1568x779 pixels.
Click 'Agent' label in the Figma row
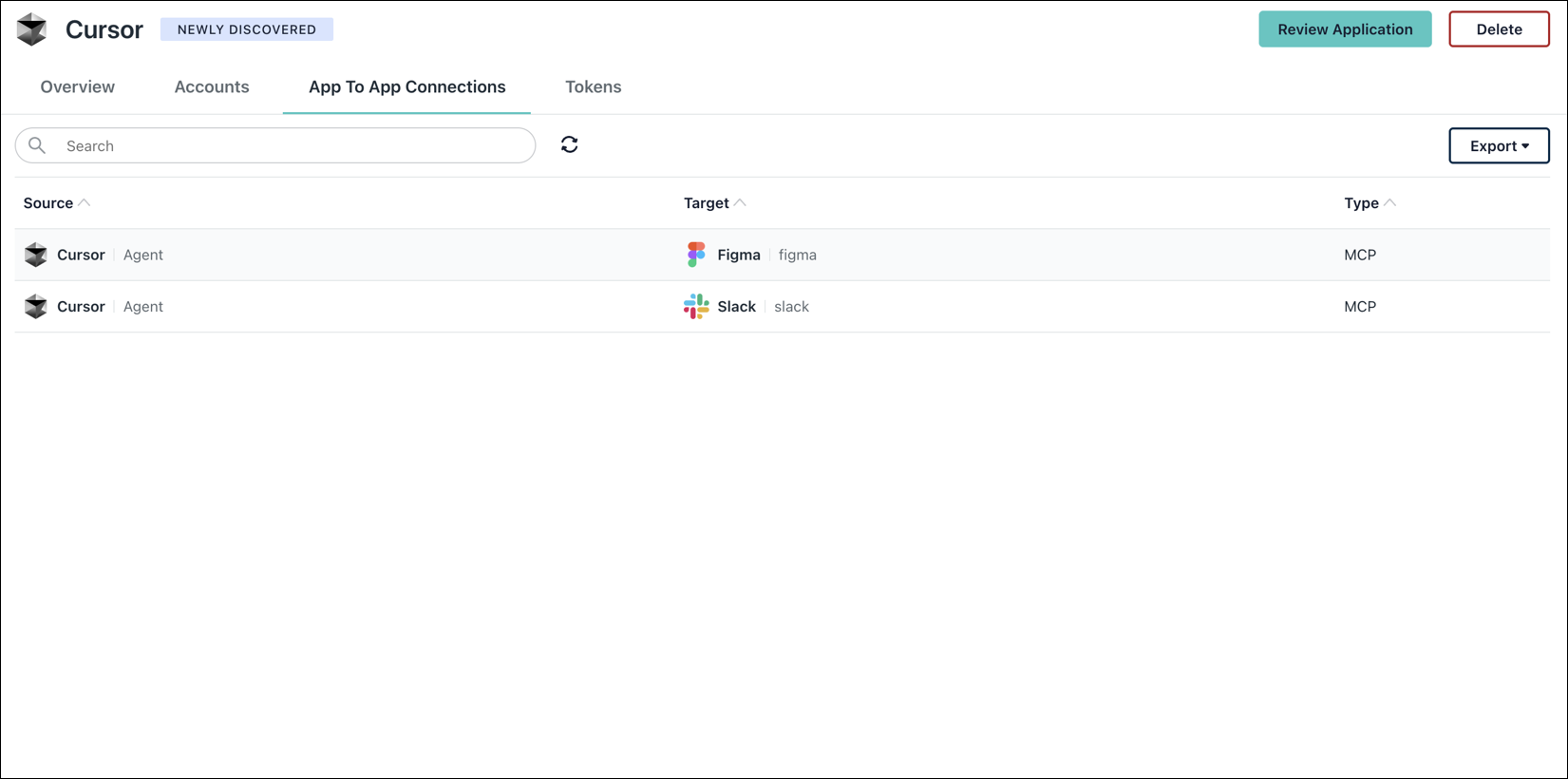click(143, 255)
